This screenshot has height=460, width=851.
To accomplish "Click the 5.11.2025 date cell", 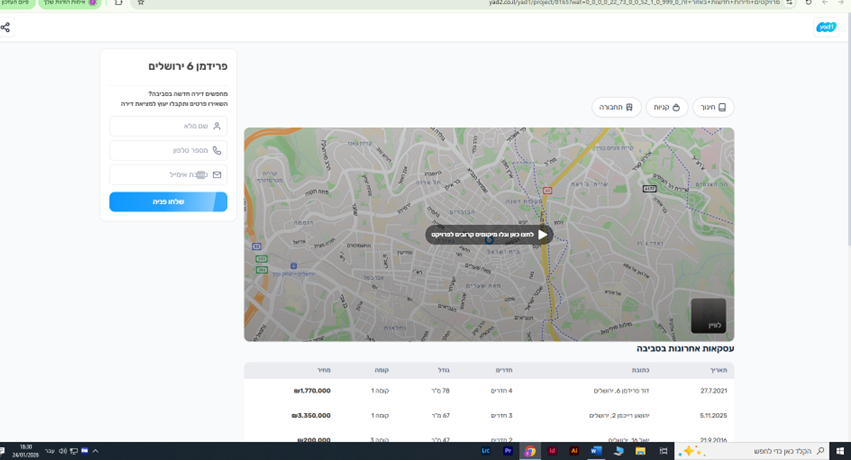I will tap(713, 416).
